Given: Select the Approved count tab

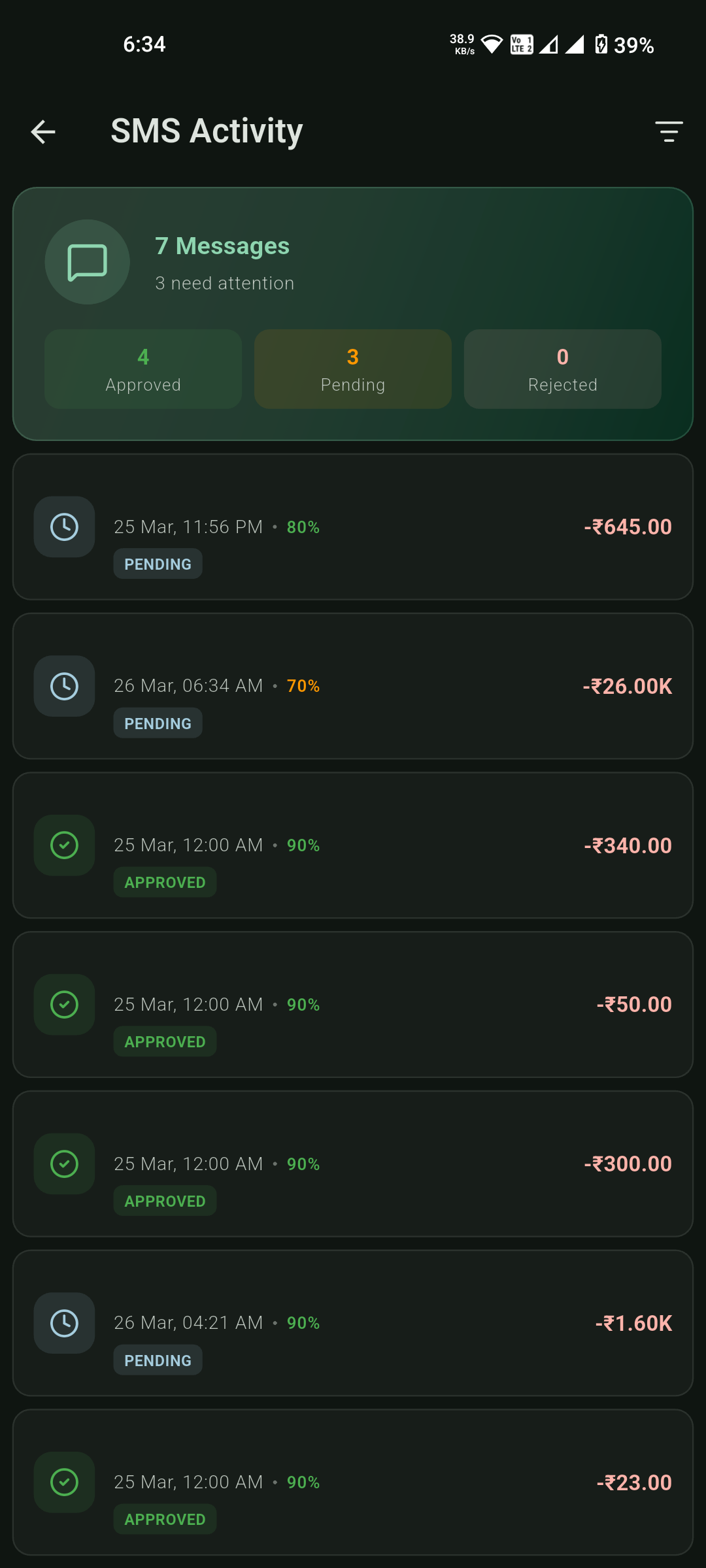Looking at the screenshot, I should tap(143, 369).
